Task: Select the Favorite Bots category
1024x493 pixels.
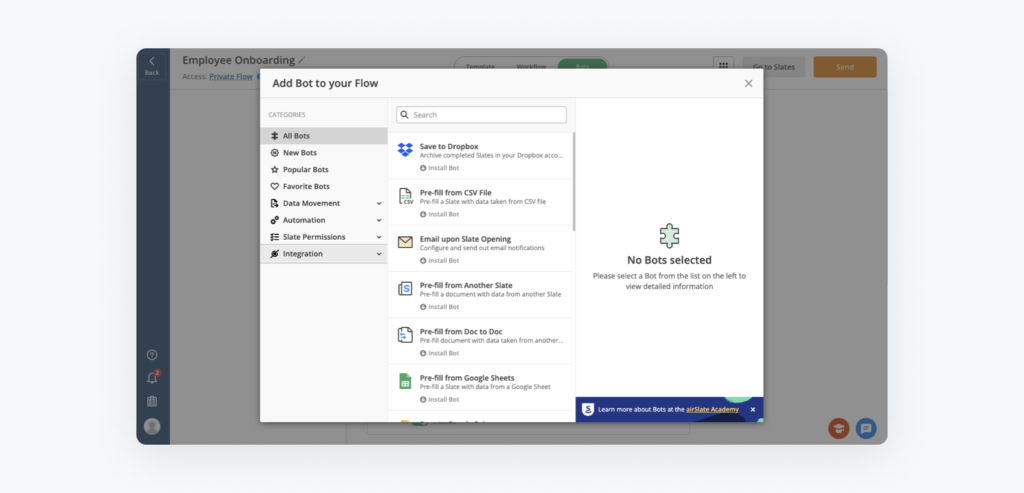Action: coord(305,186)
